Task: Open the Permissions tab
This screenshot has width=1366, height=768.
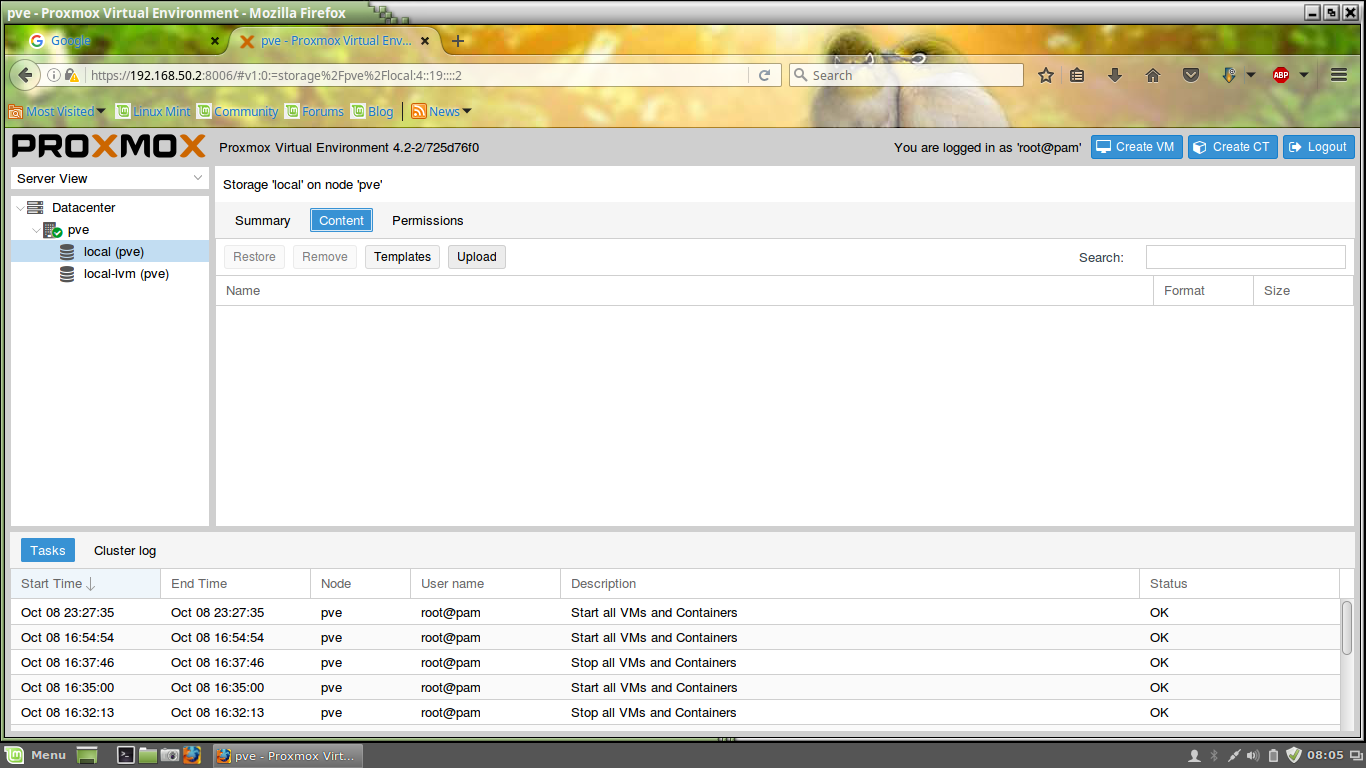Action: 428,221
